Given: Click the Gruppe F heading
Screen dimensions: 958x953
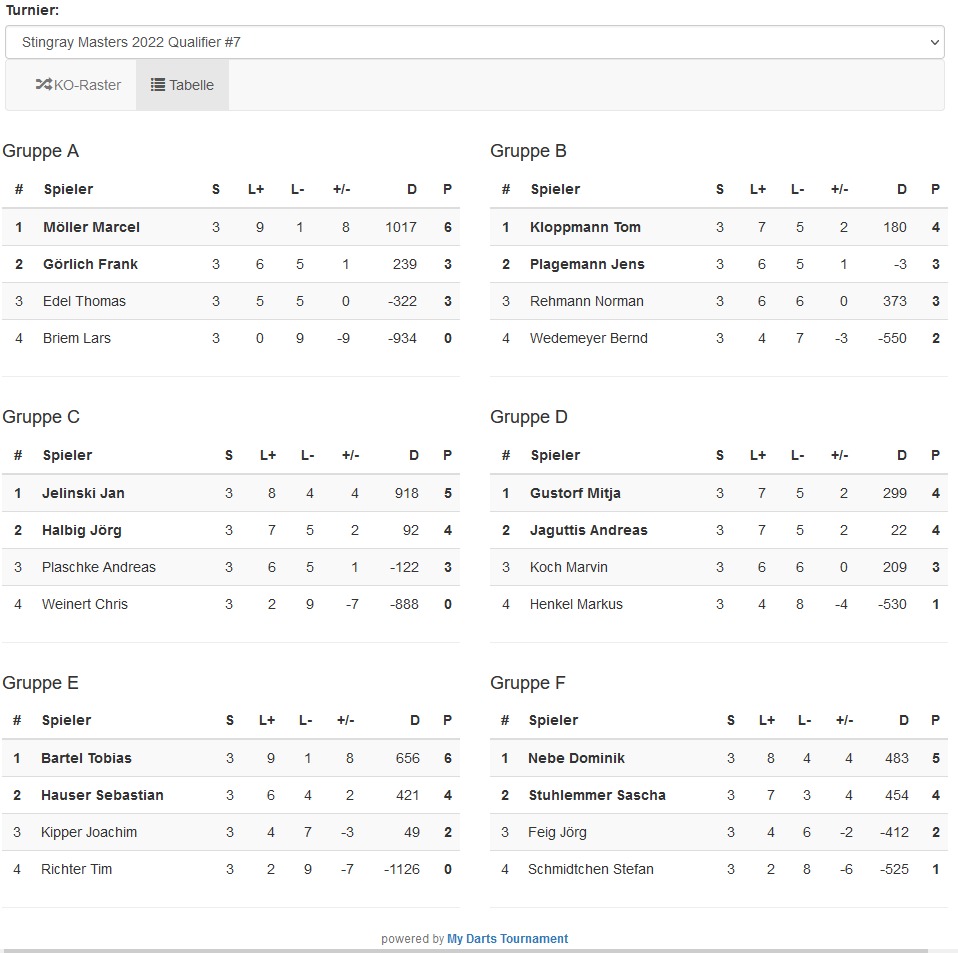Looking at the screenshot, I should click(x=528, y=683).
